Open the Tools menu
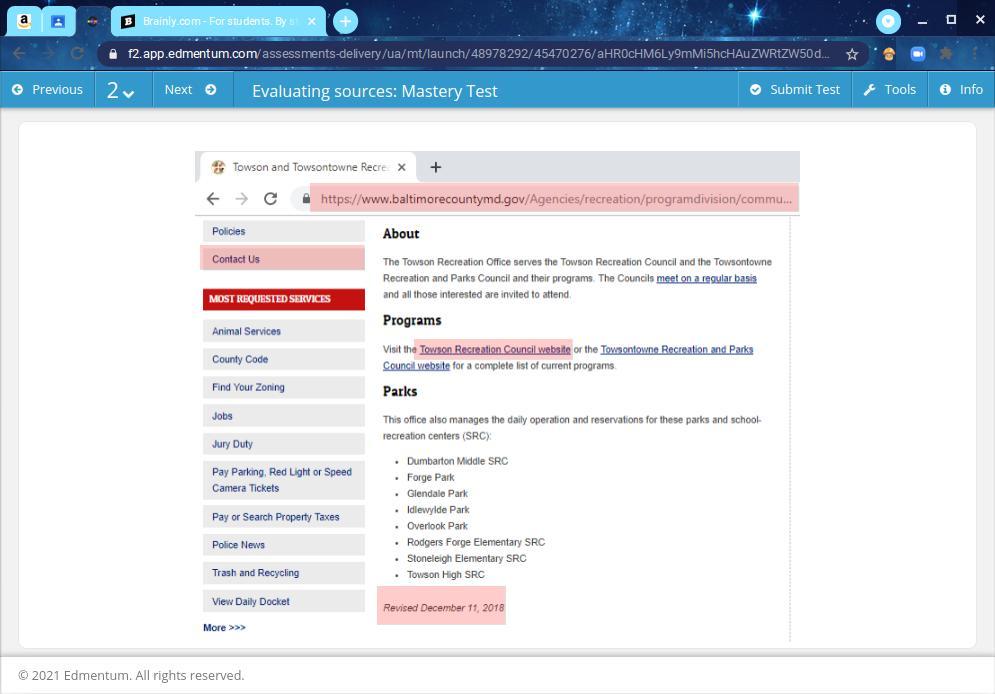This screenshot has height=694, width=995. [x=890, y=89]
